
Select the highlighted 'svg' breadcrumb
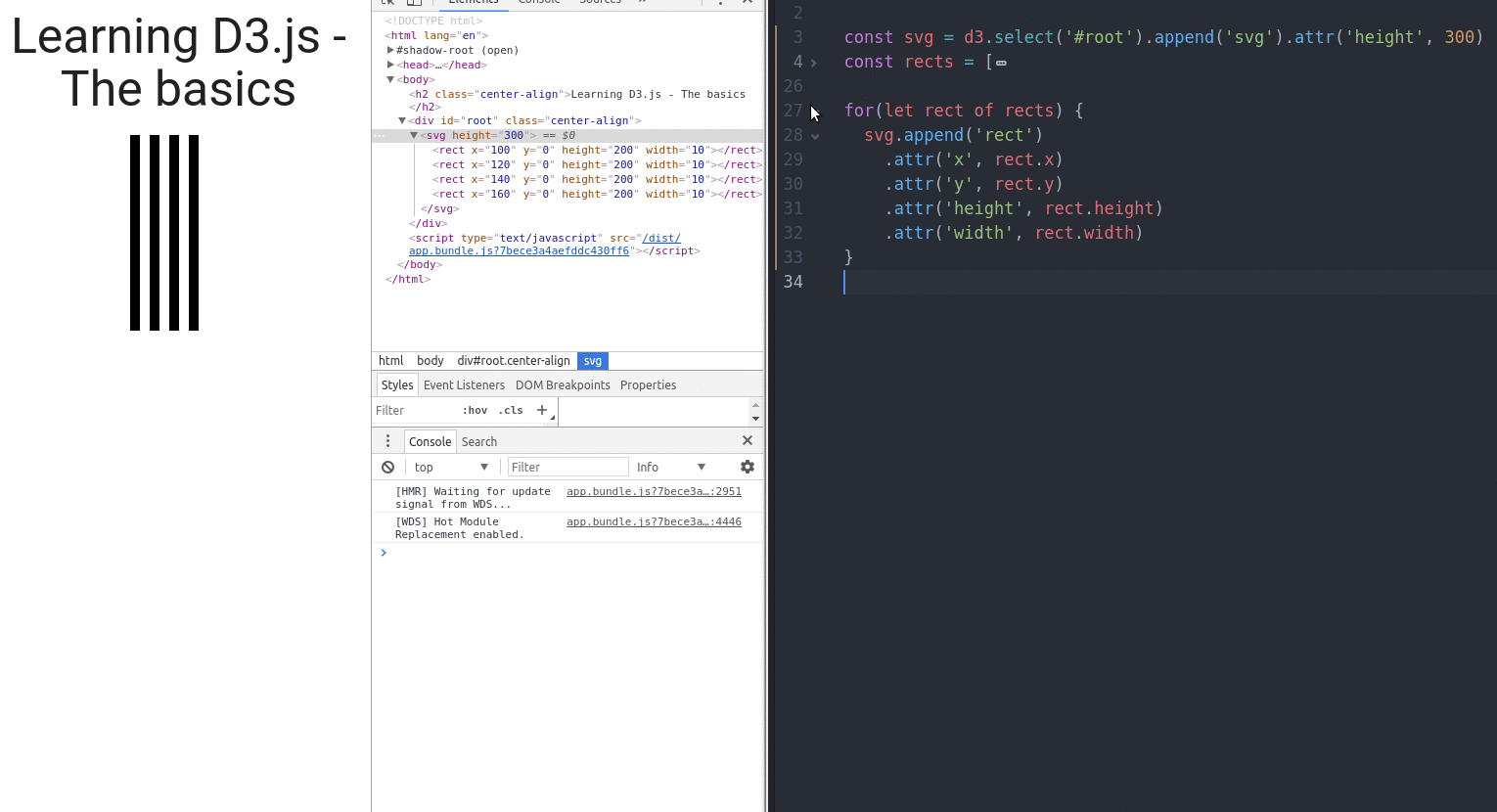point(593,360)
